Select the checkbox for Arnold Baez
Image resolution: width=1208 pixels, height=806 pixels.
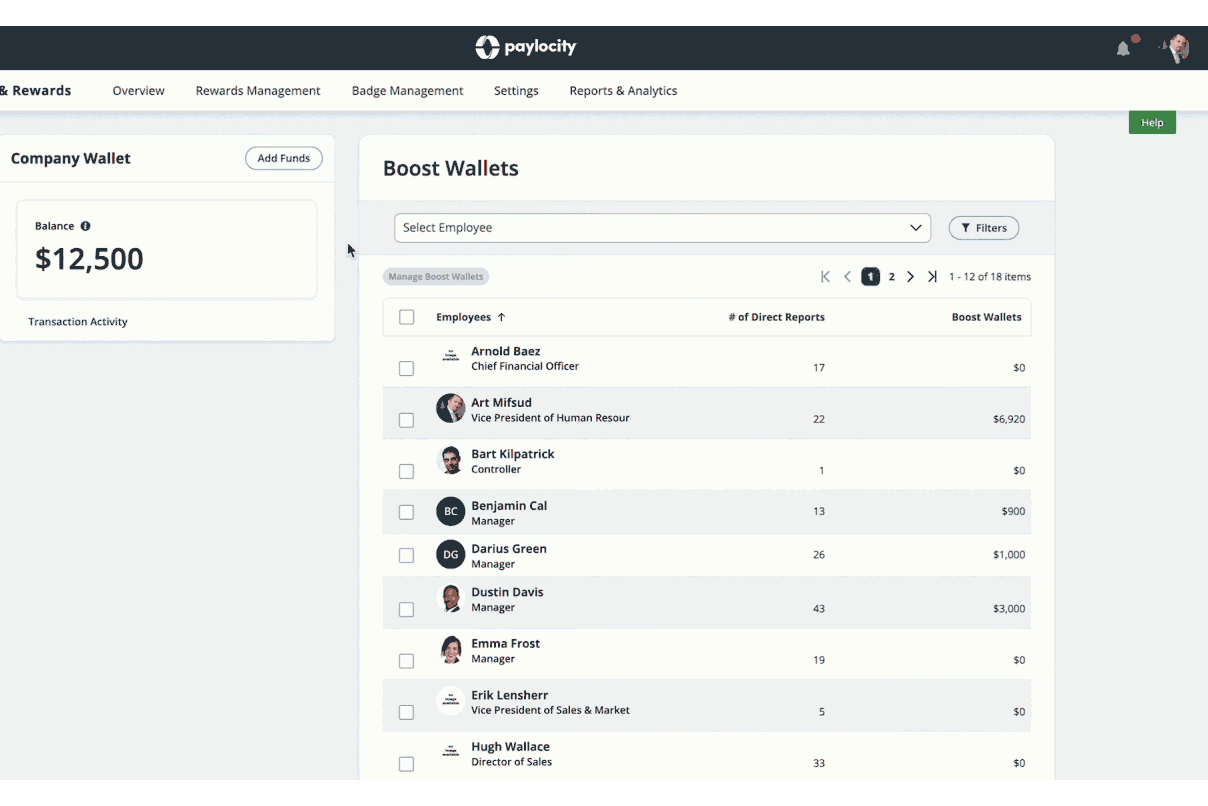(406, 368)
